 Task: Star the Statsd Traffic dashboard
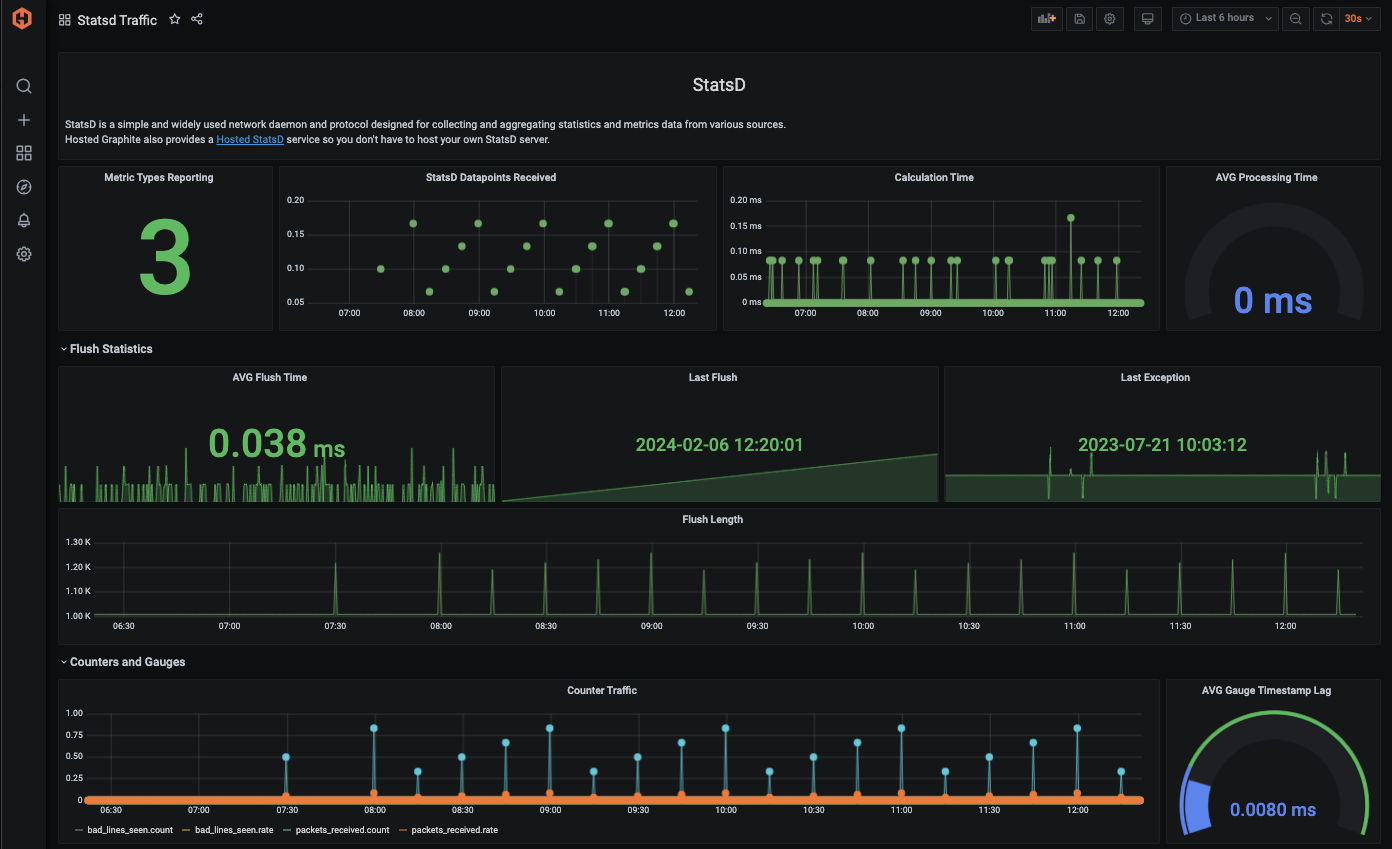tap(175, 19)
